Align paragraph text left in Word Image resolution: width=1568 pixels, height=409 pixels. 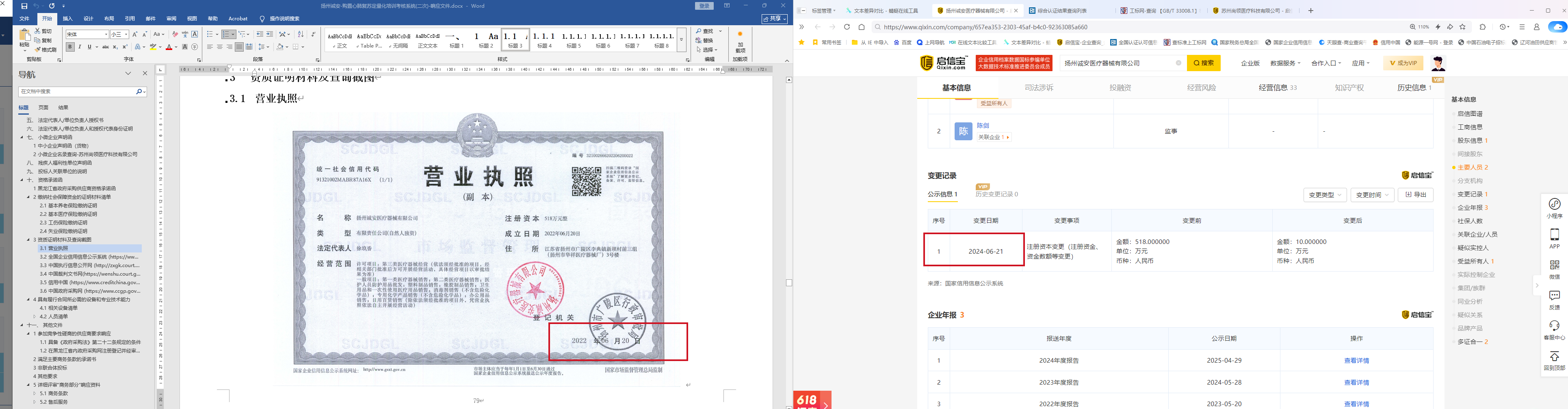pos(210,47)
